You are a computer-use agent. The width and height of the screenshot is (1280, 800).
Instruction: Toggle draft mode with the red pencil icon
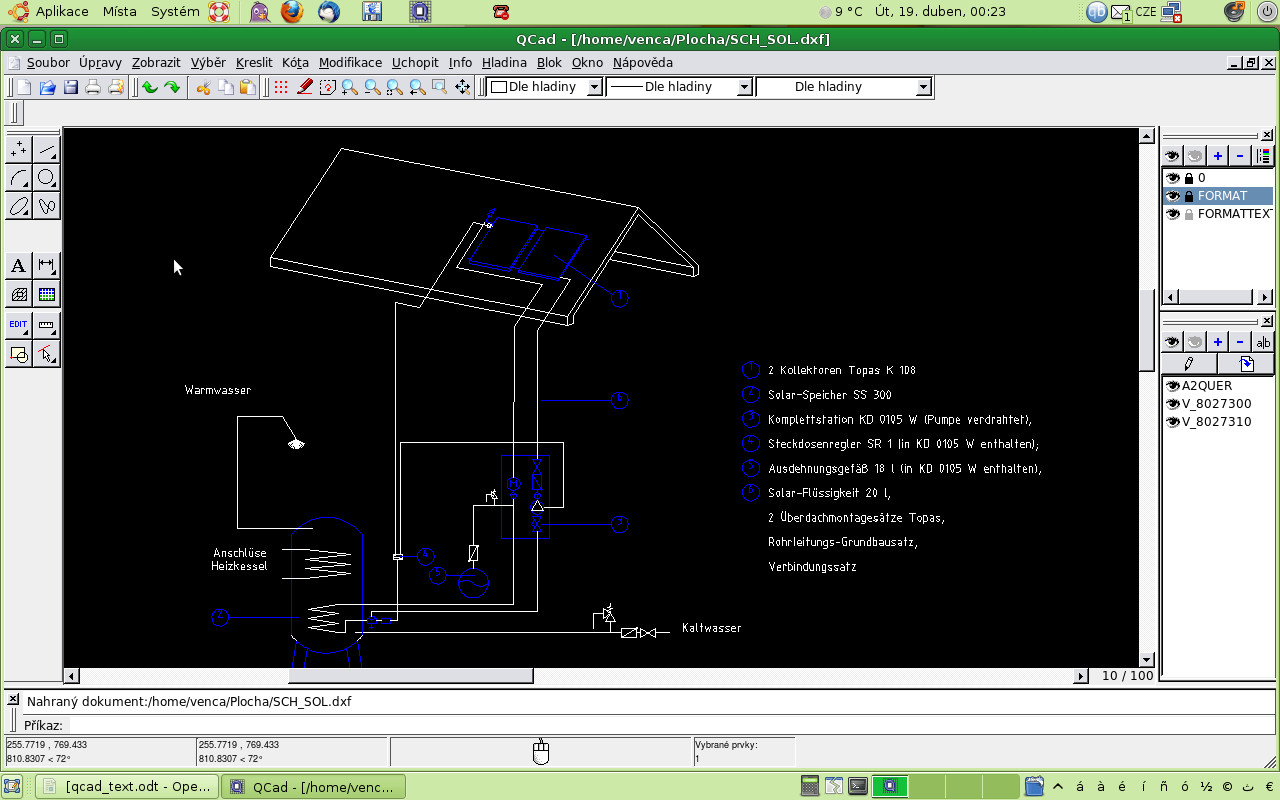tap(304, 87)
